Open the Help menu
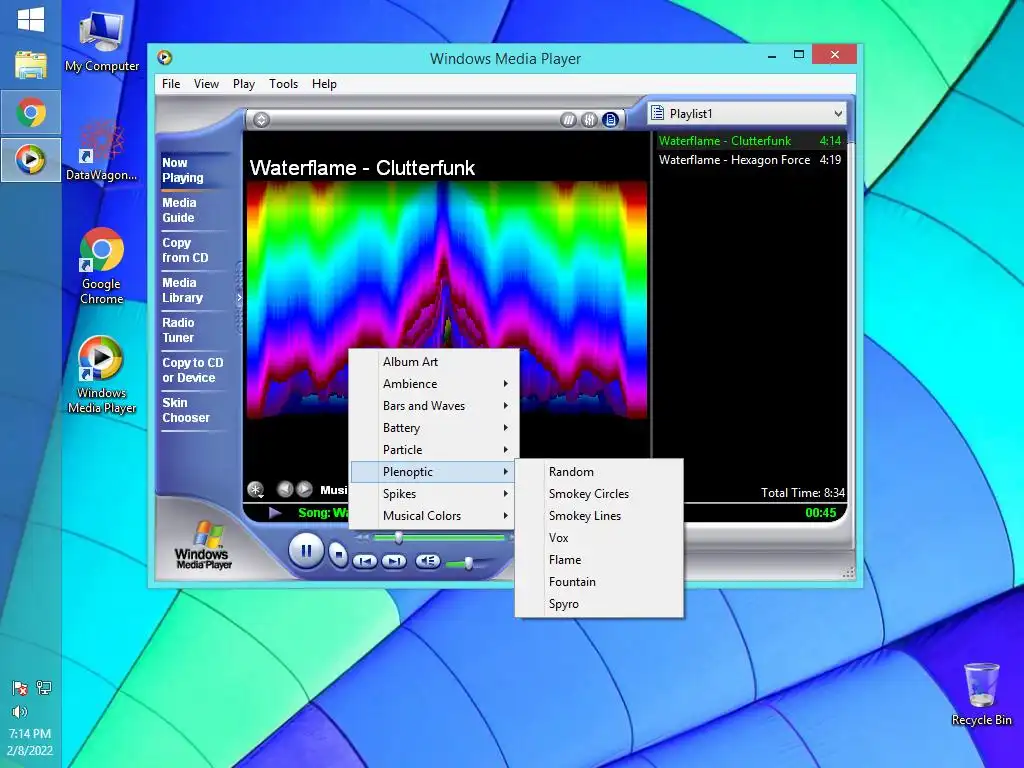This screenshot has width=1024, height=768. click(324, 84)
